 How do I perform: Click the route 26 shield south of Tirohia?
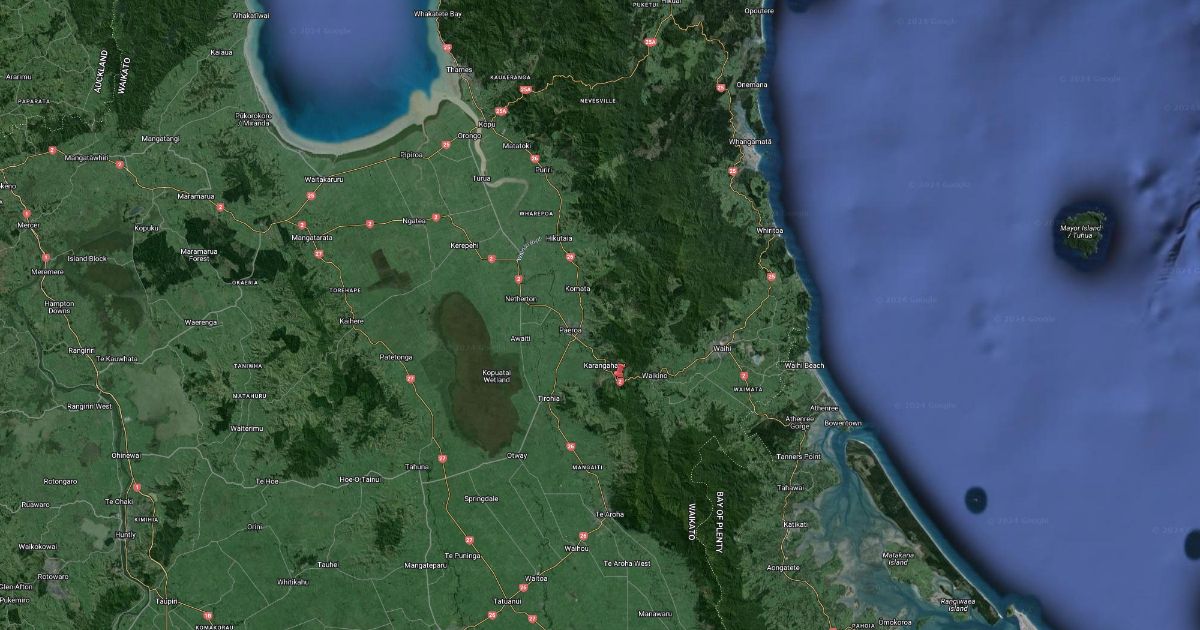point(570,447)
